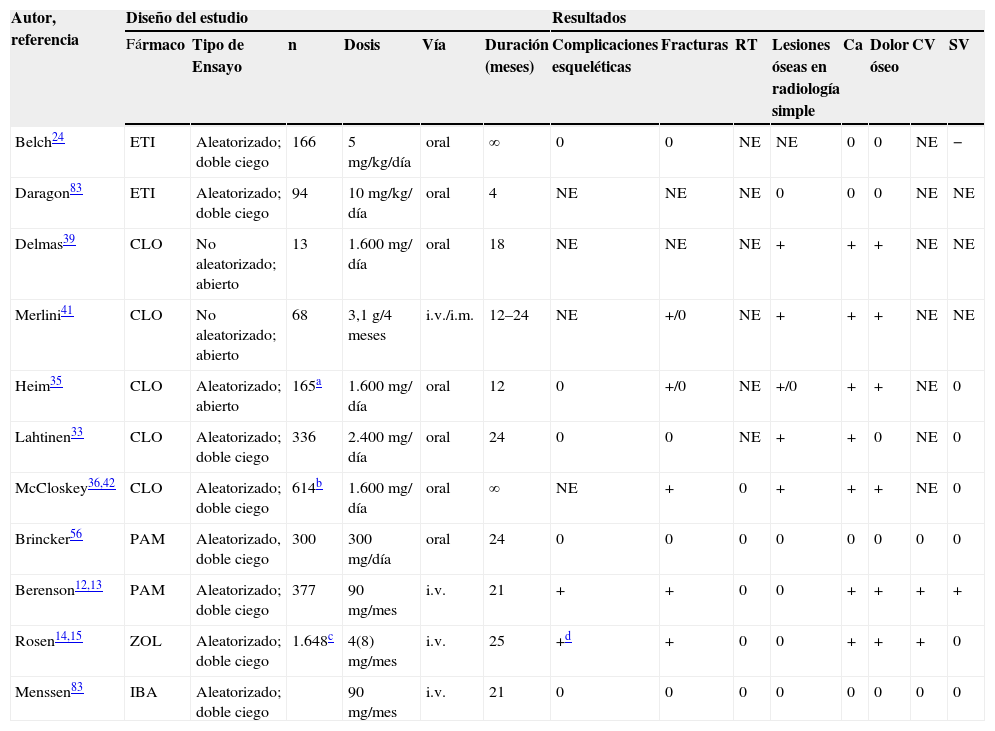Click reference 41 beside Merlini
Image resolution: width=995 pixels, height=731 pixels.
tap(67, 311)
